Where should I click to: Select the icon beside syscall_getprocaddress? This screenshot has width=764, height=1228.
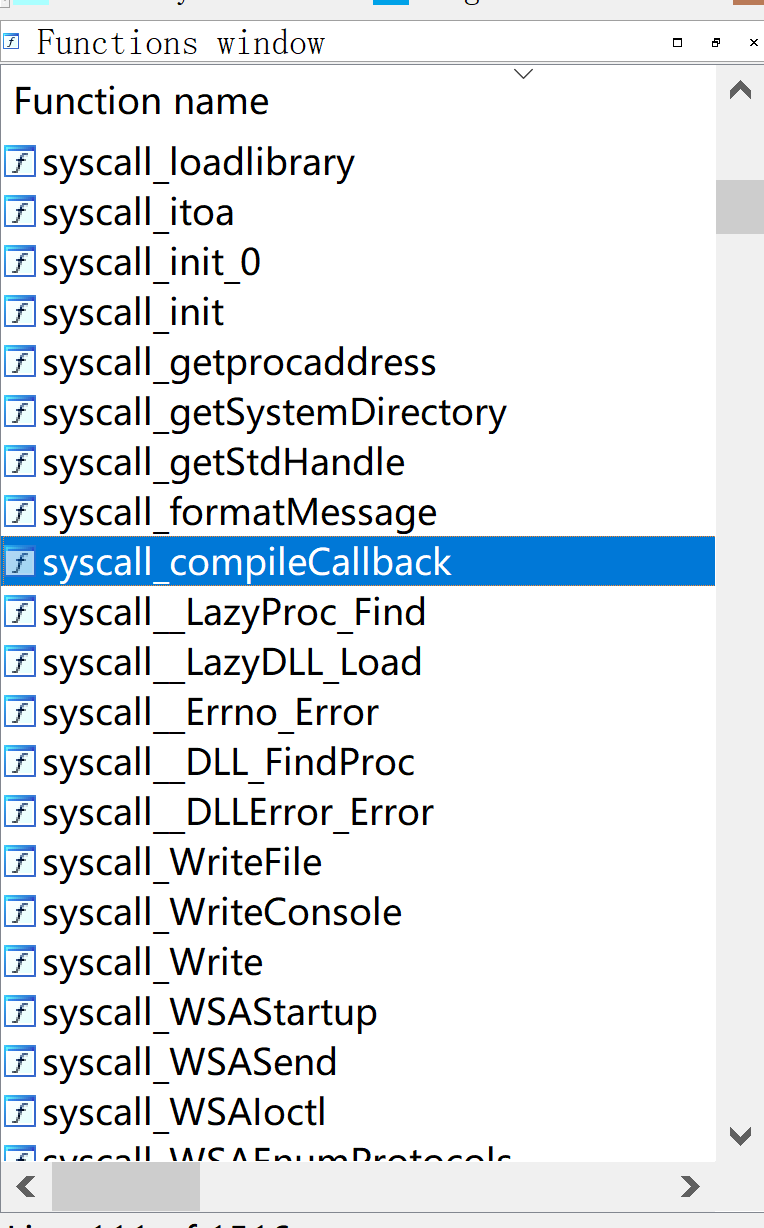pos(20,362)
